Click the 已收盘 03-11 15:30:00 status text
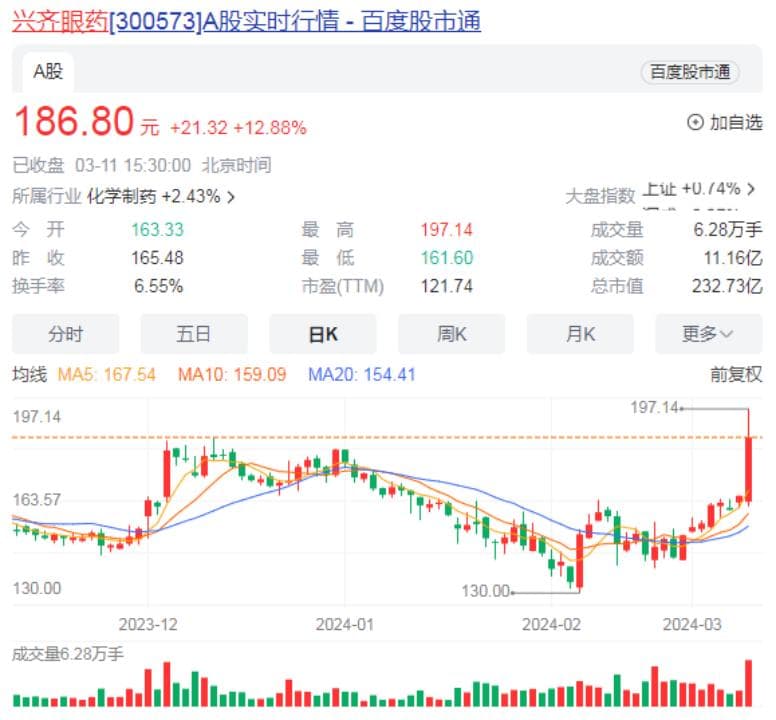Screen dimensions: 776x720 click(x=101, y=165)
